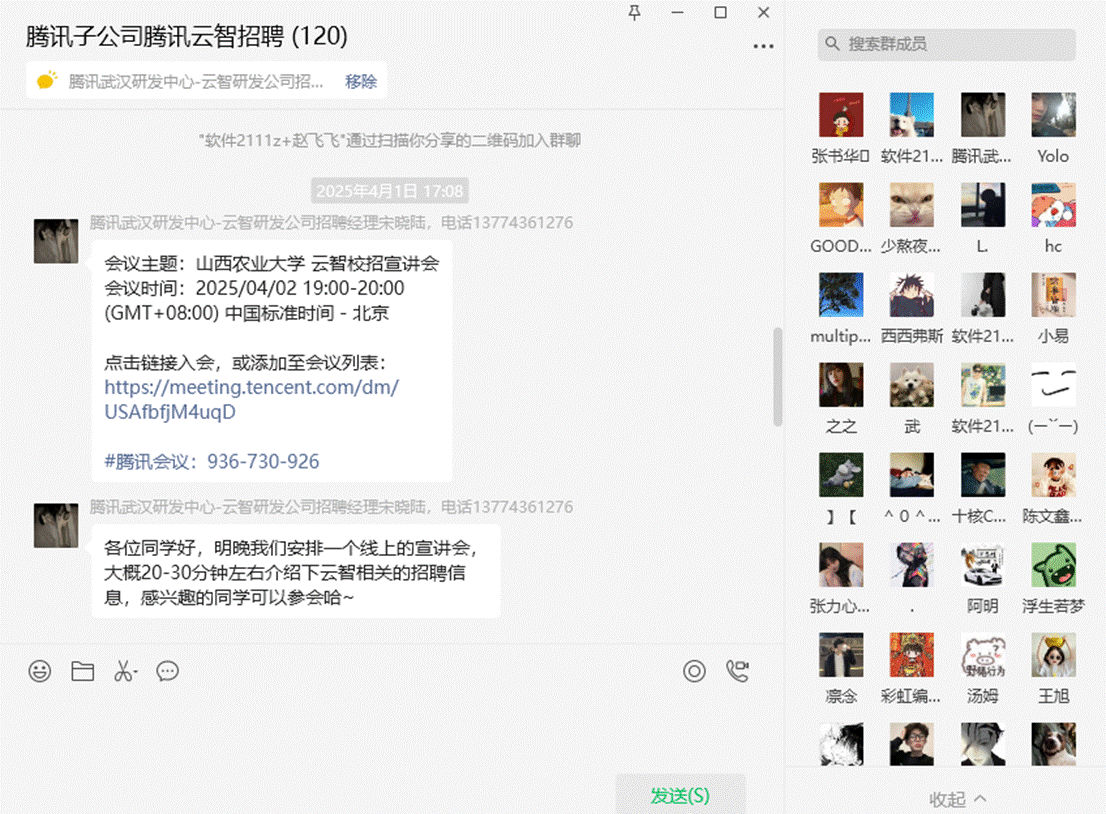Open member 张力心... avatar
Screen dimensions: 1106x814
coord(841,565)
